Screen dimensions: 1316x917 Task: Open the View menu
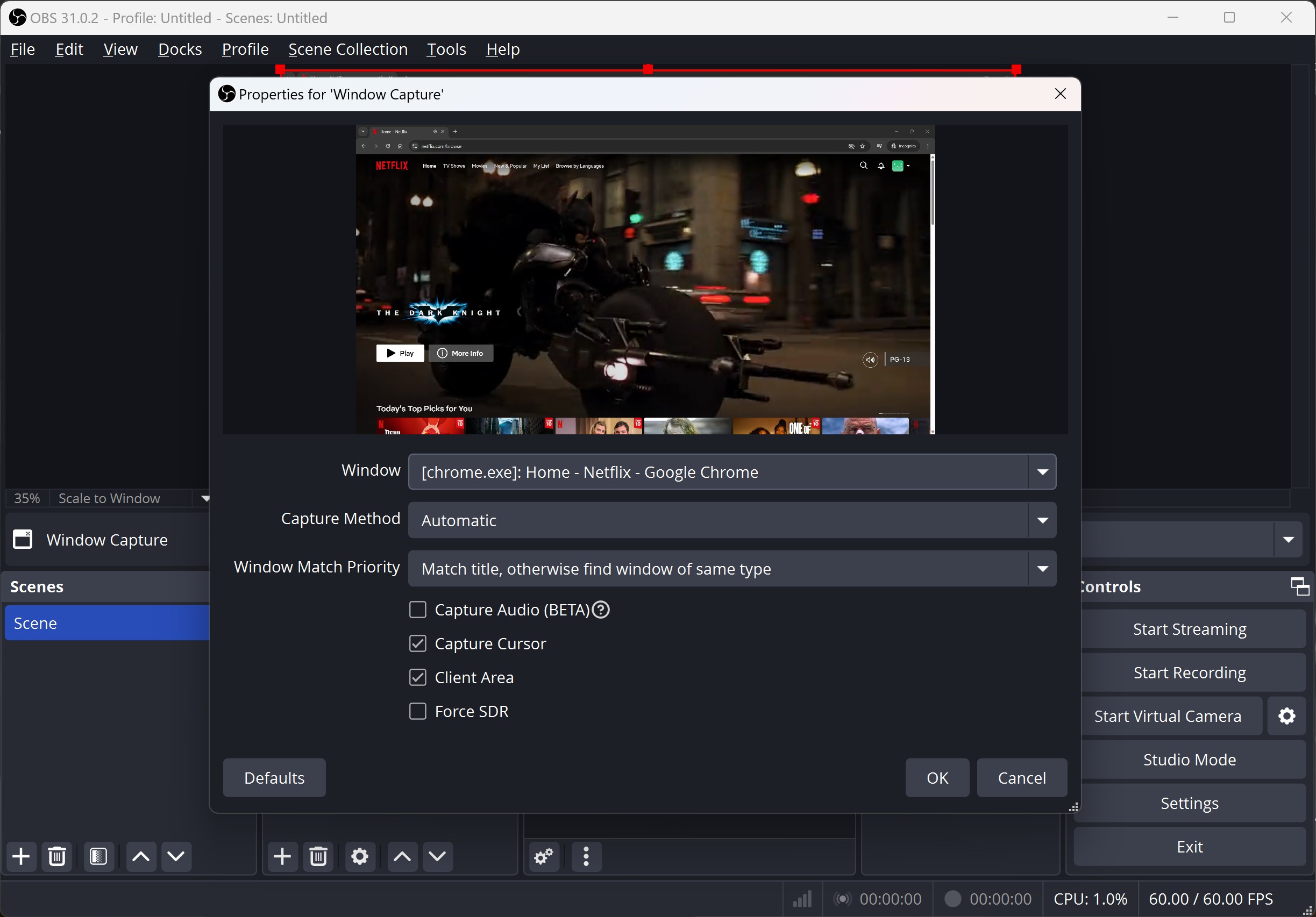[120, 49]
